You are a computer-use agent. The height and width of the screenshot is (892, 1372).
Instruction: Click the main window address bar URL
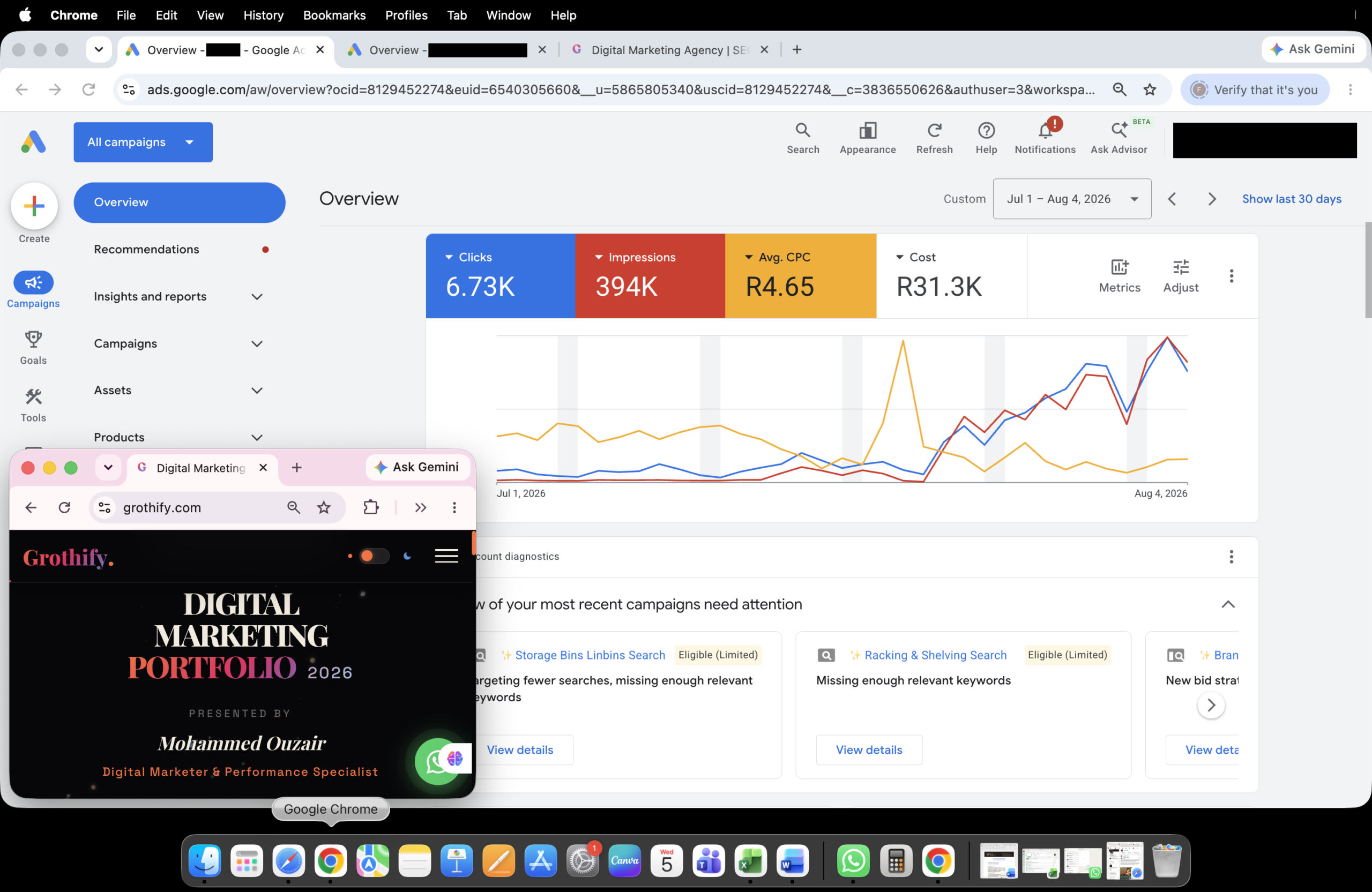620,89
